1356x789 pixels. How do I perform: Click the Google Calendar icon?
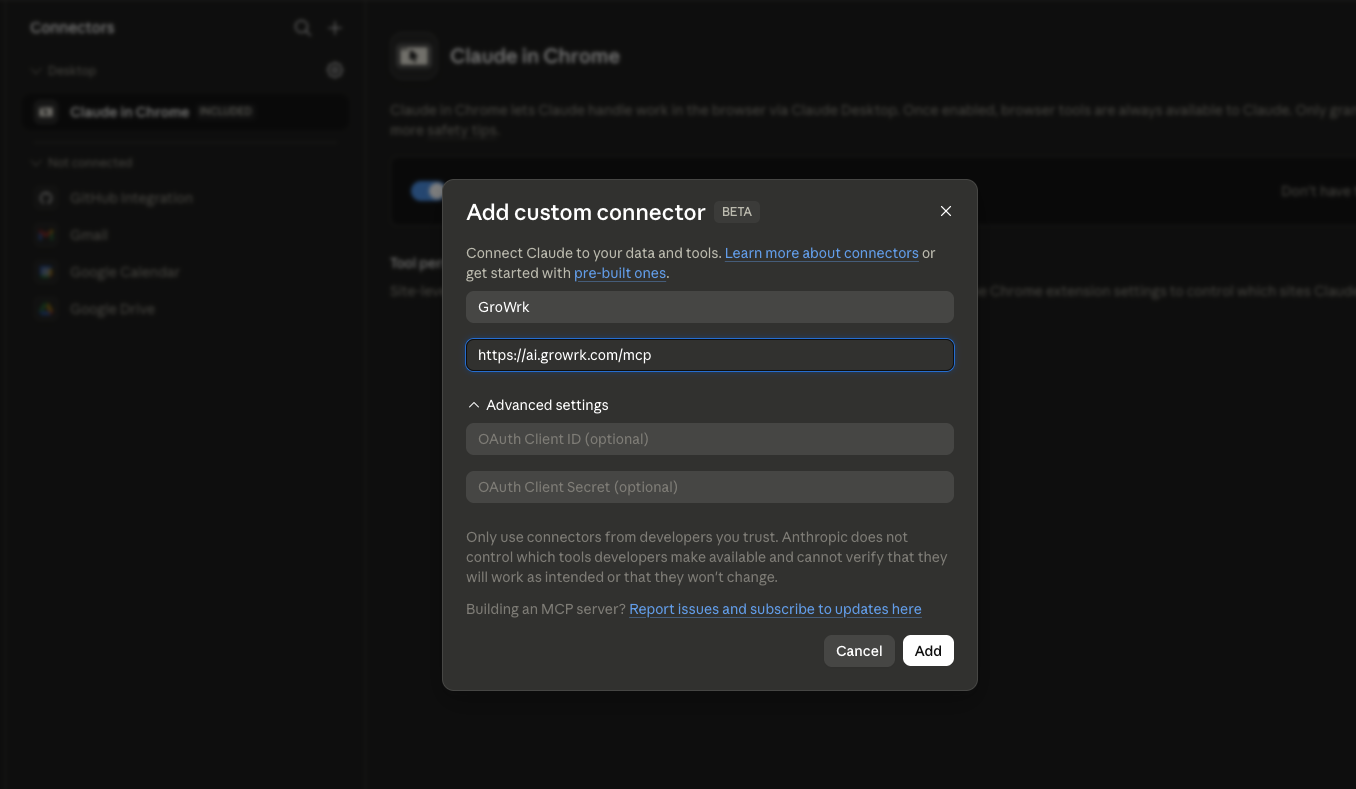[46, 272]
